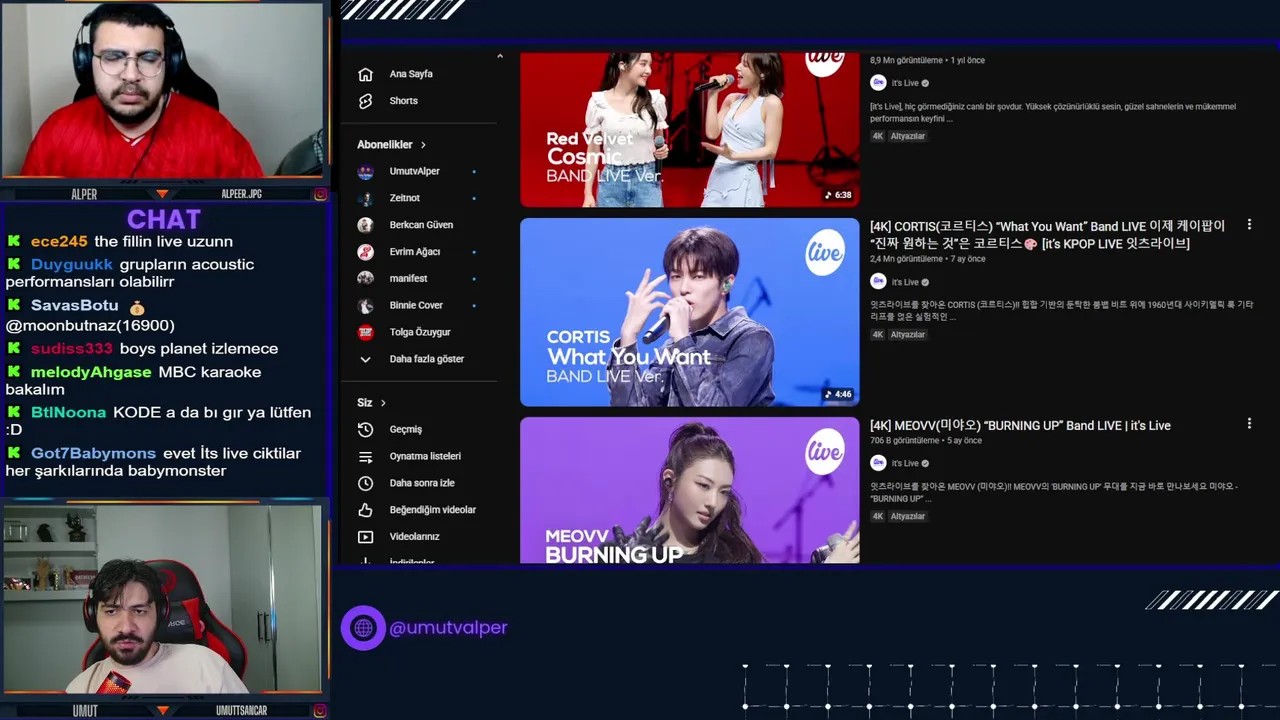Open the Shorts icon in sidebar

click(x=365, y=101)
